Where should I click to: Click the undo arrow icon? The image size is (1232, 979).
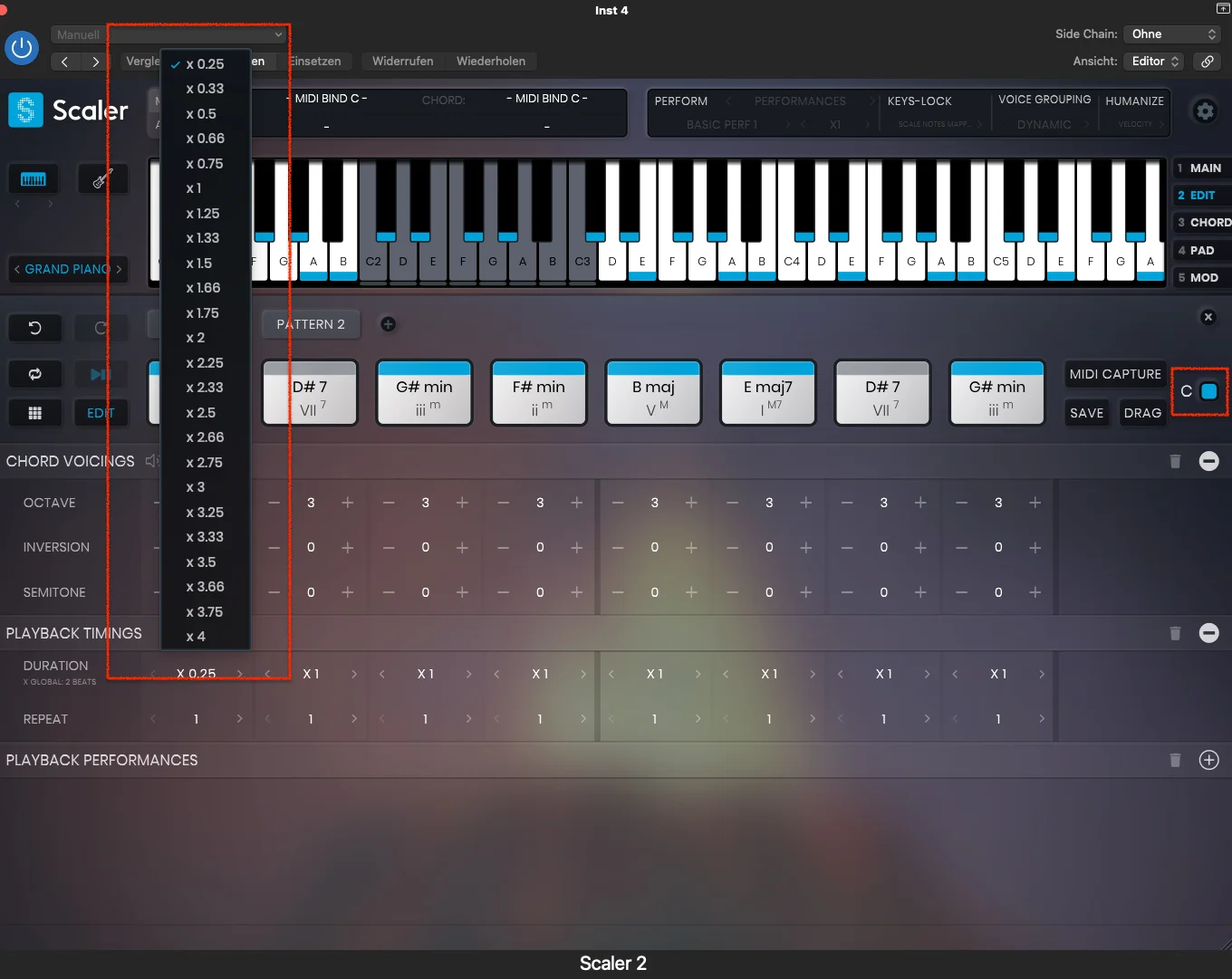point(35,328)
